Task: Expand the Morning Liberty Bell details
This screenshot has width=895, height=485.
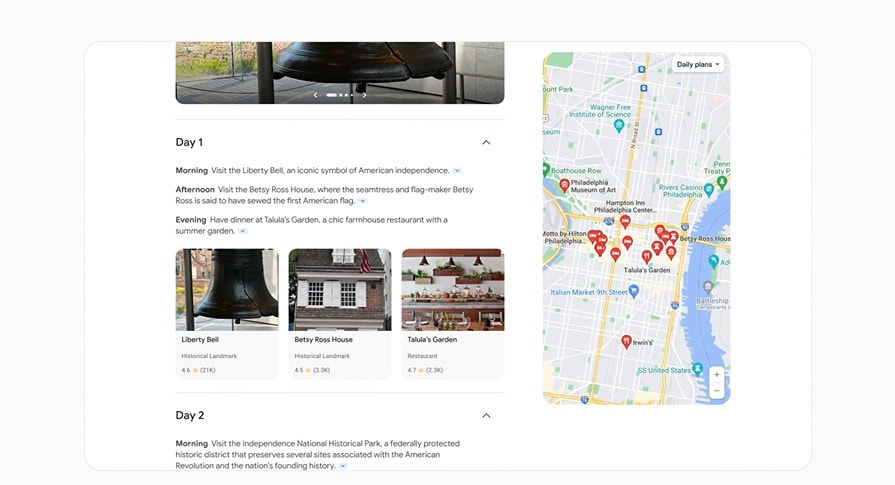Action: click(x=457, y=171)
